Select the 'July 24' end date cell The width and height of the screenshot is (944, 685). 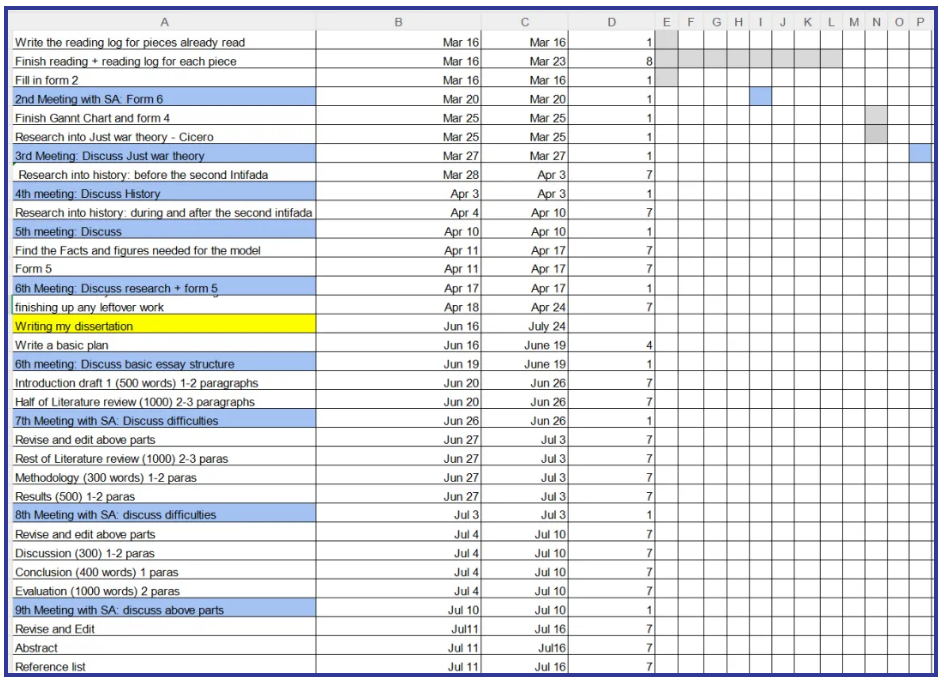(x=525, y=326)
